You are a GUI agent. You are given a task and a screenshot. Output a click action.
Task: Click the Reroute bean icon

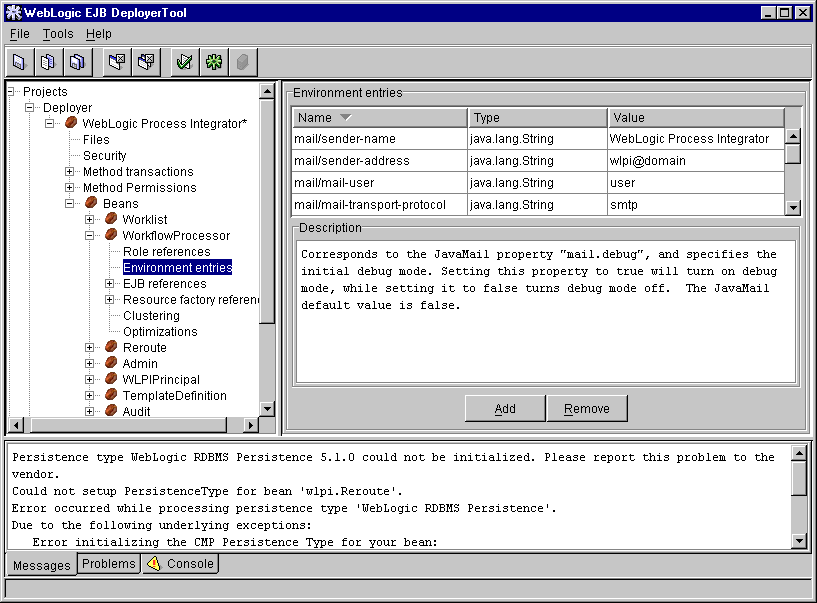click(110, 347)
